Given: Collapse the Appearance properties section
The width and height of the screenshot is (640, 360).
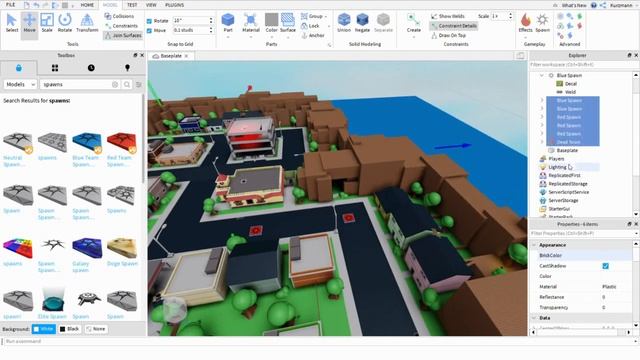Looking at the screenshot, I should pos(534,245).
